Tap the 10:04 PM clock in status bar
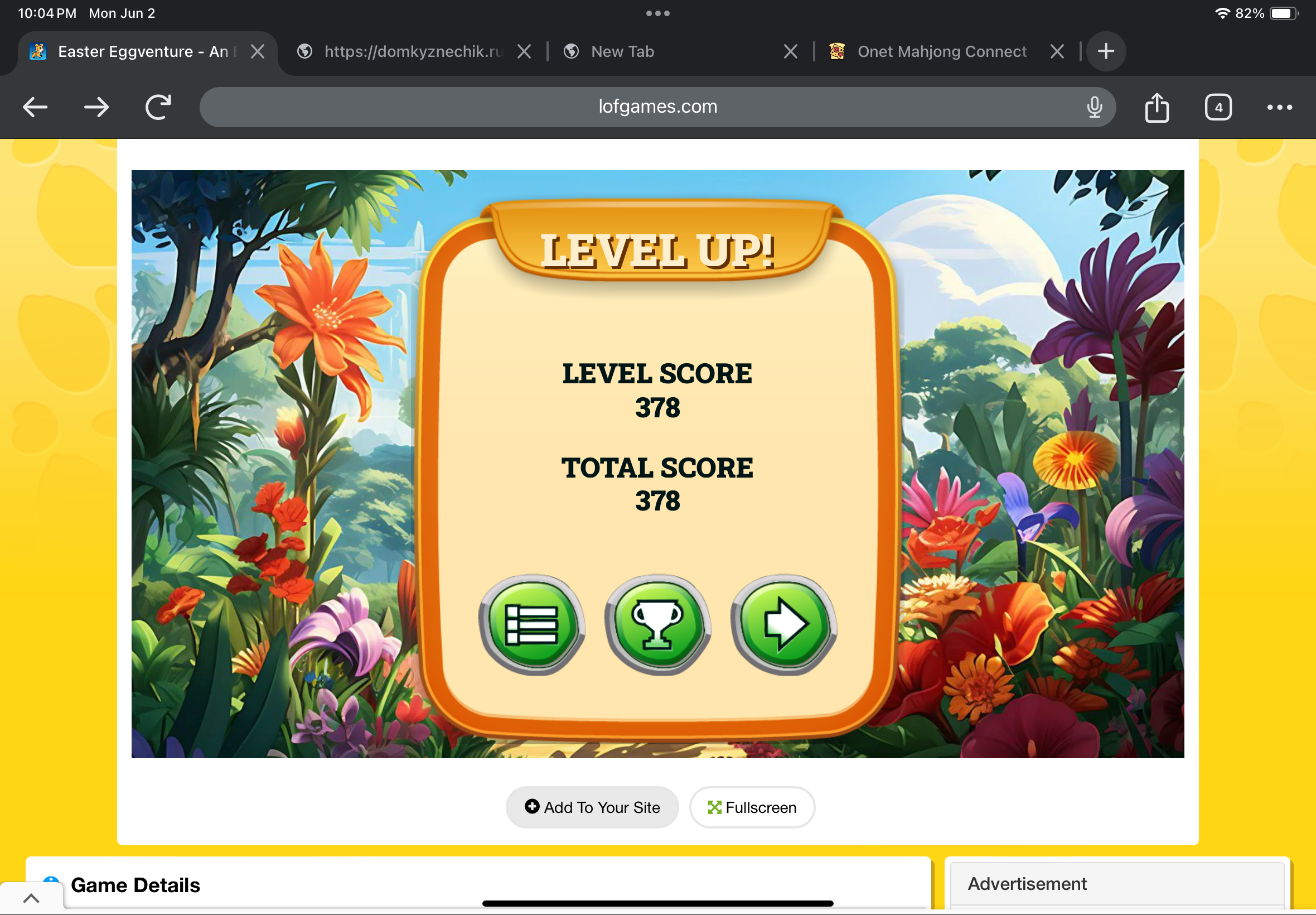This screenshot has width=1316, height=915. (47, 13)
